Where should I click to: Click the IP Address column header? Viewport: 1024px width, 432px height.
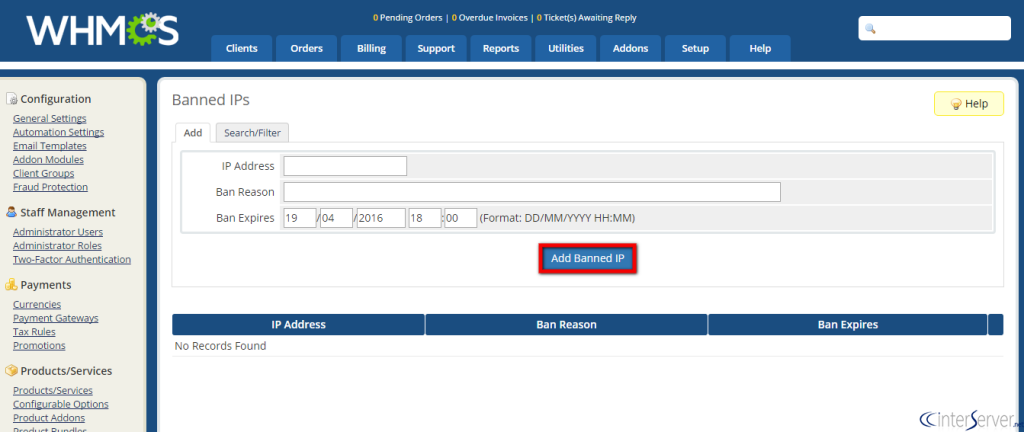click(298, 324)
